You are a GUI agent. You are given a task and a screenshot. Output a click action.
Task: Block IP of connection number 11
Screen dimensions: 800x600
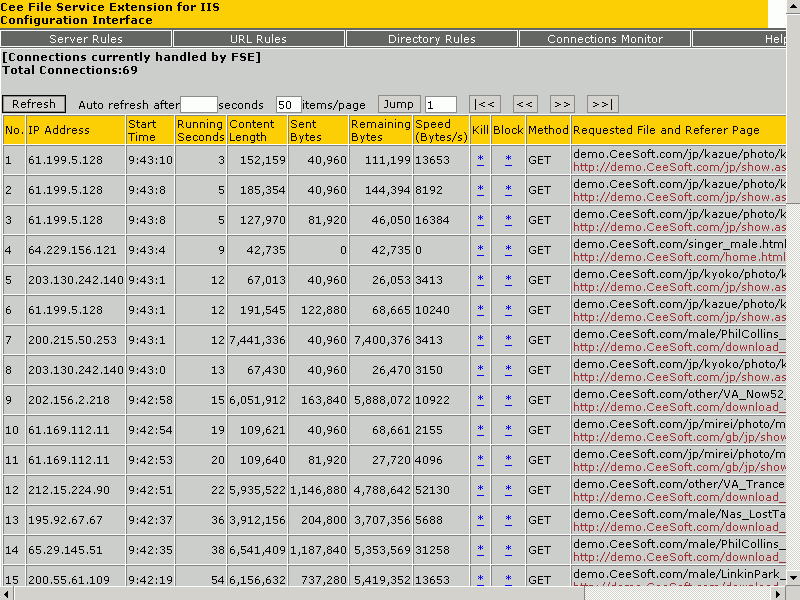(508, 460)
